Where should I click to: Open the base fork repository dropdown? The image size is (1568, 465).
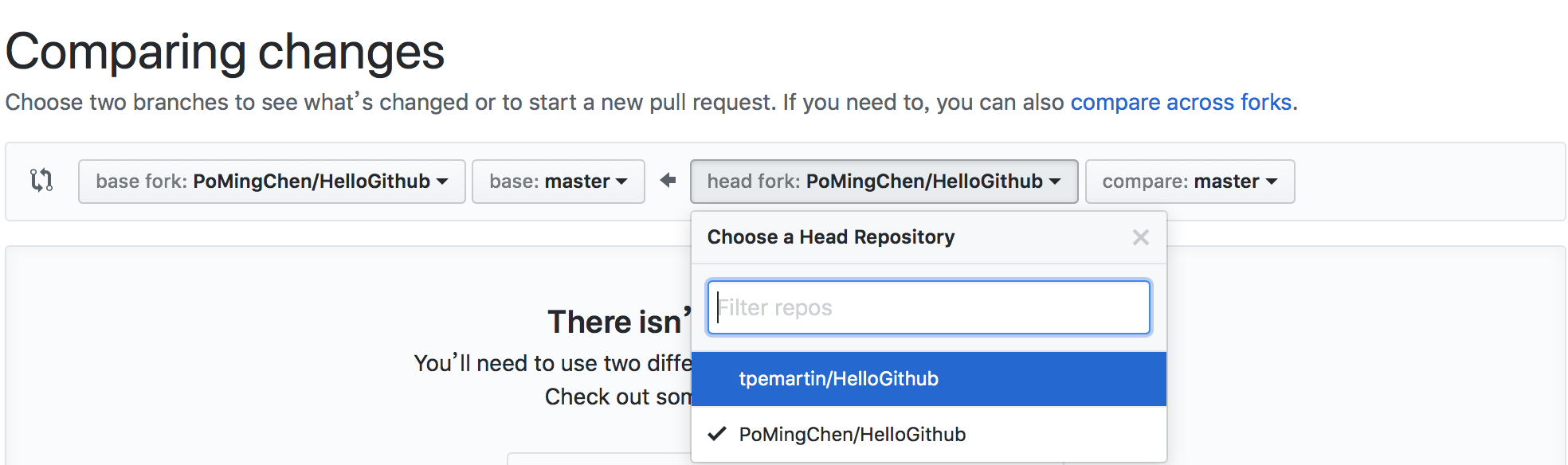click(x=271, y=182)
